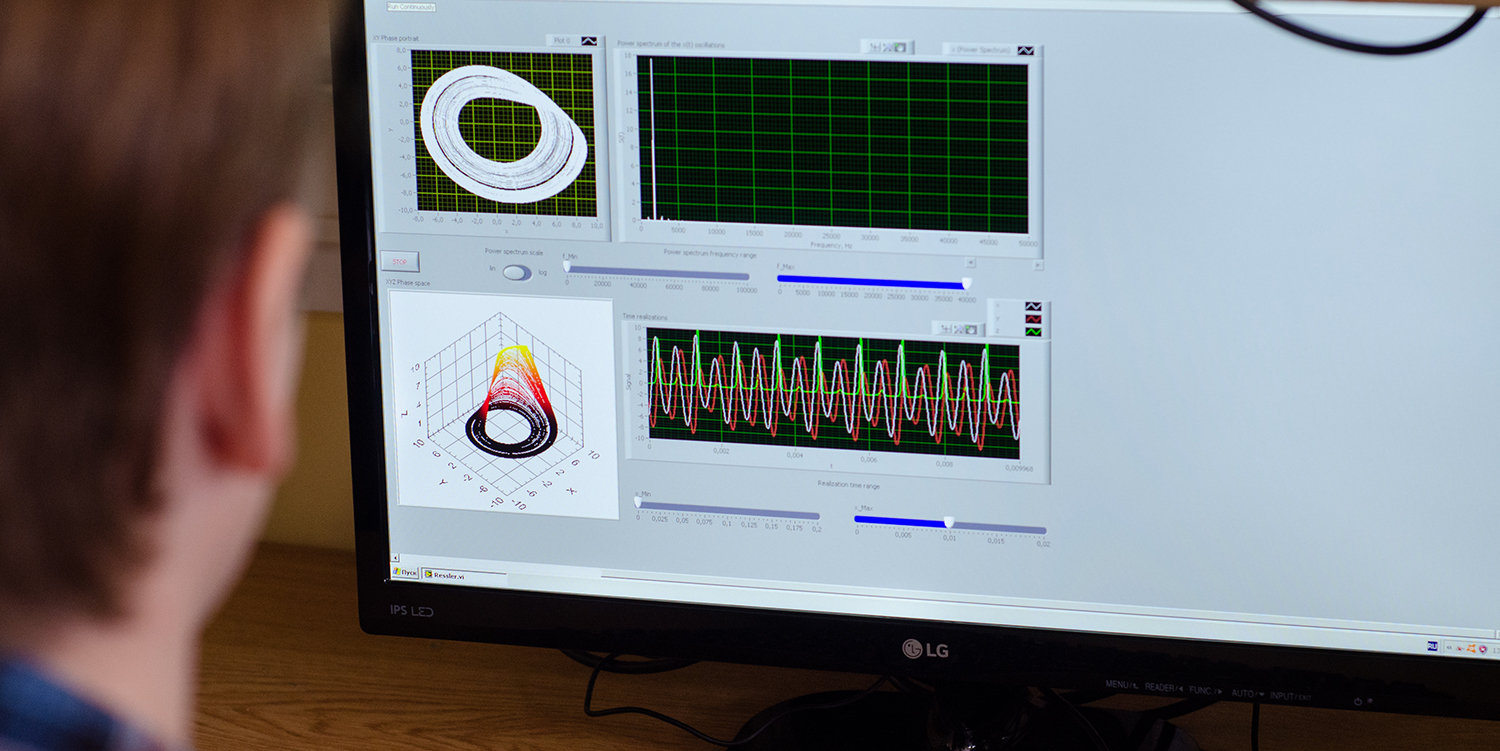Image resolution: width=1500 pixels, height=751 pixels.
Task: Click the XYZ Phase space 3D plot
Action: pos(504,405)
